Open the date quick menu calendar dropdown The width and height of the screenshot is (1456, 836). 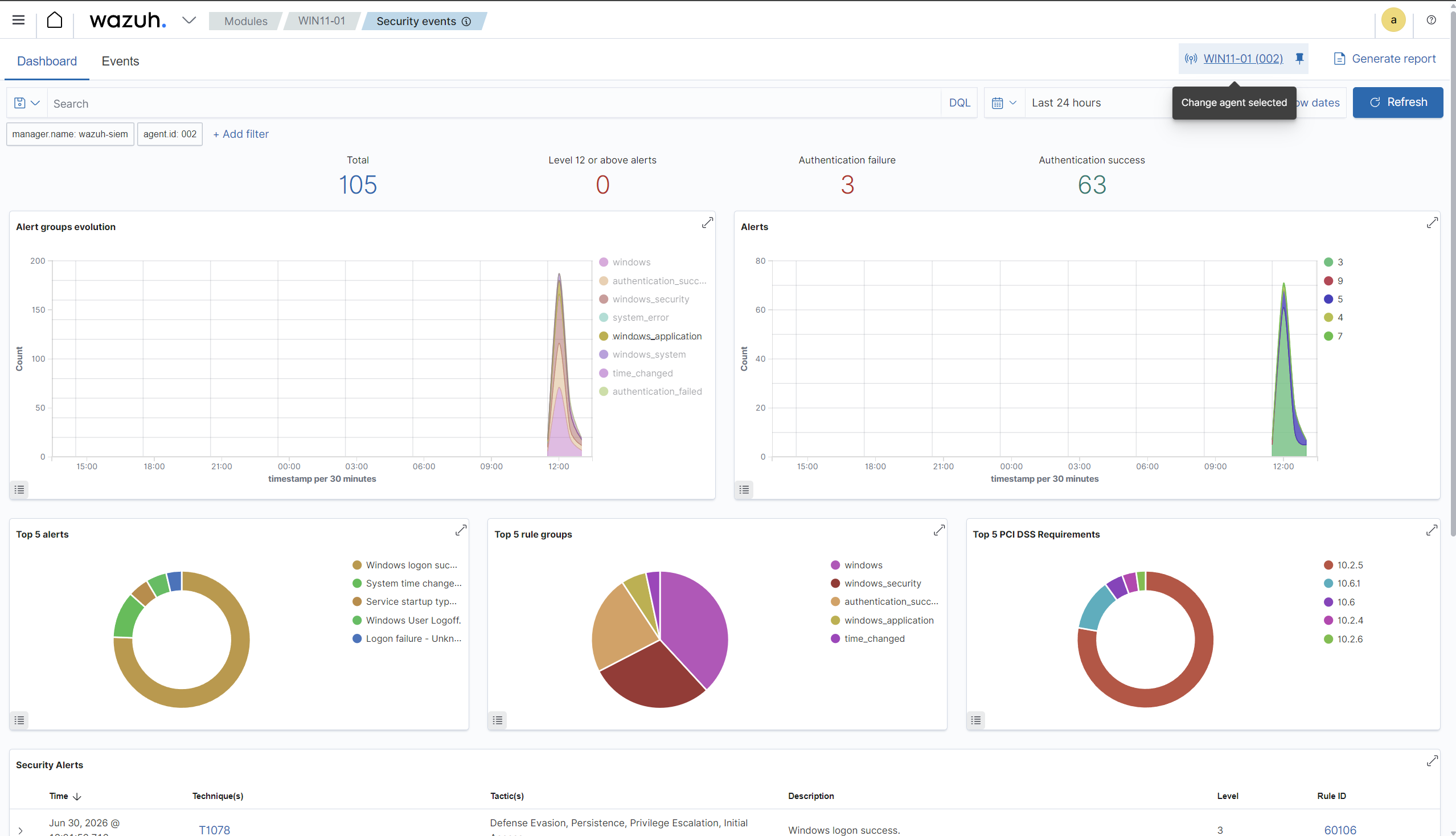pos(1004,103)
